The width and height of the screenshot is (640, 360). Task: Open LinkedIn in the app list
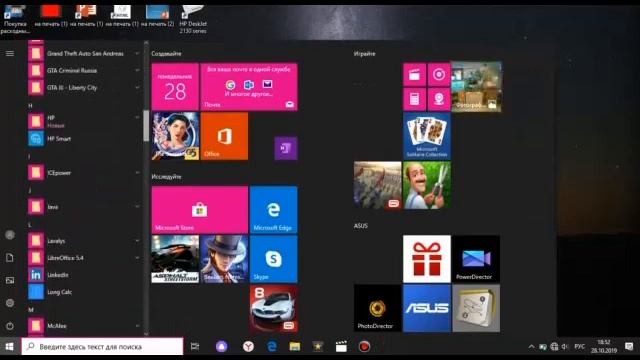[x=84, y=275]
